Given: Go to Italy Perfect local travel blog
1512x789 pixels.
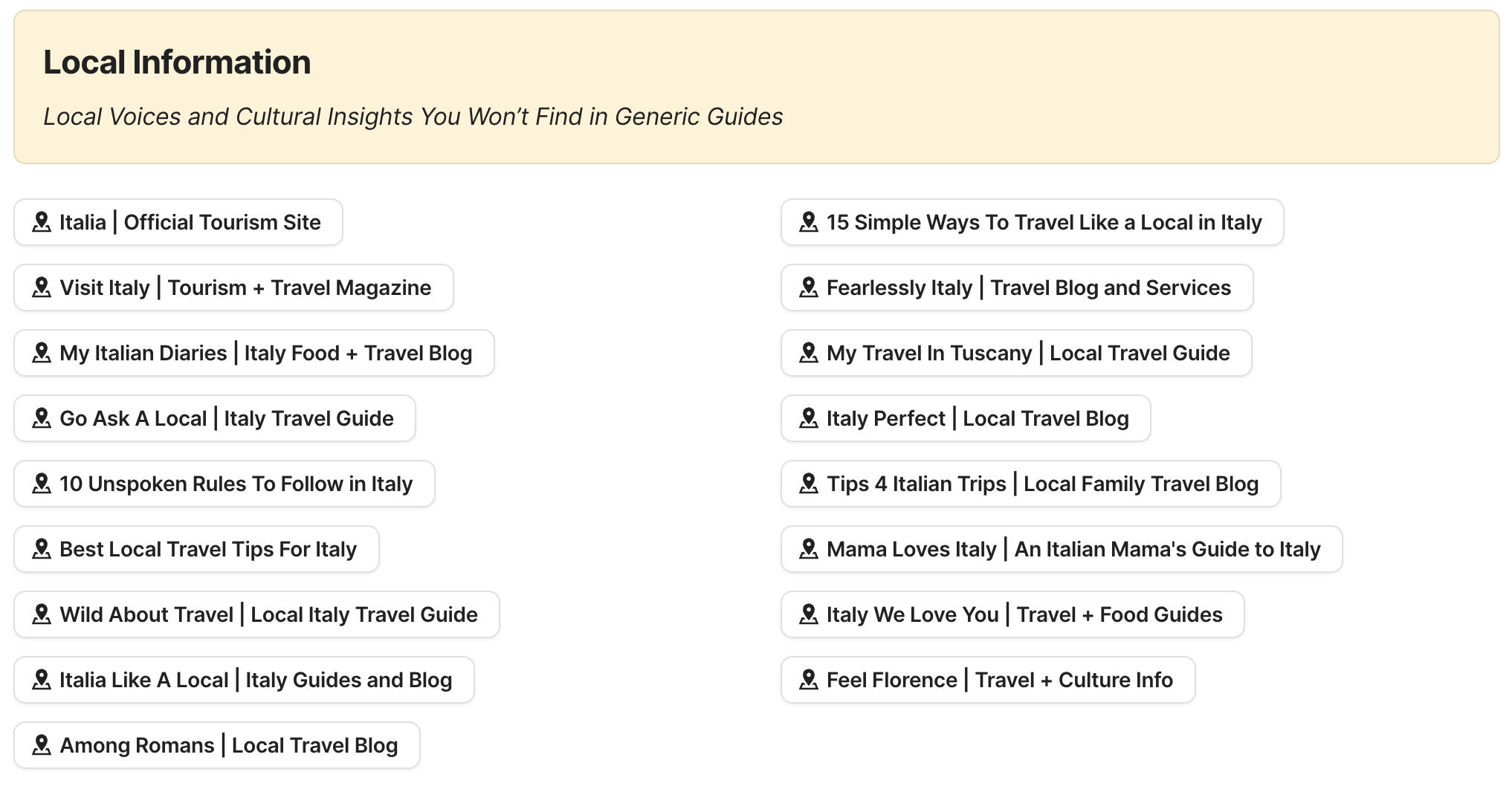Looking at the screenshot, I should point(978,418).
